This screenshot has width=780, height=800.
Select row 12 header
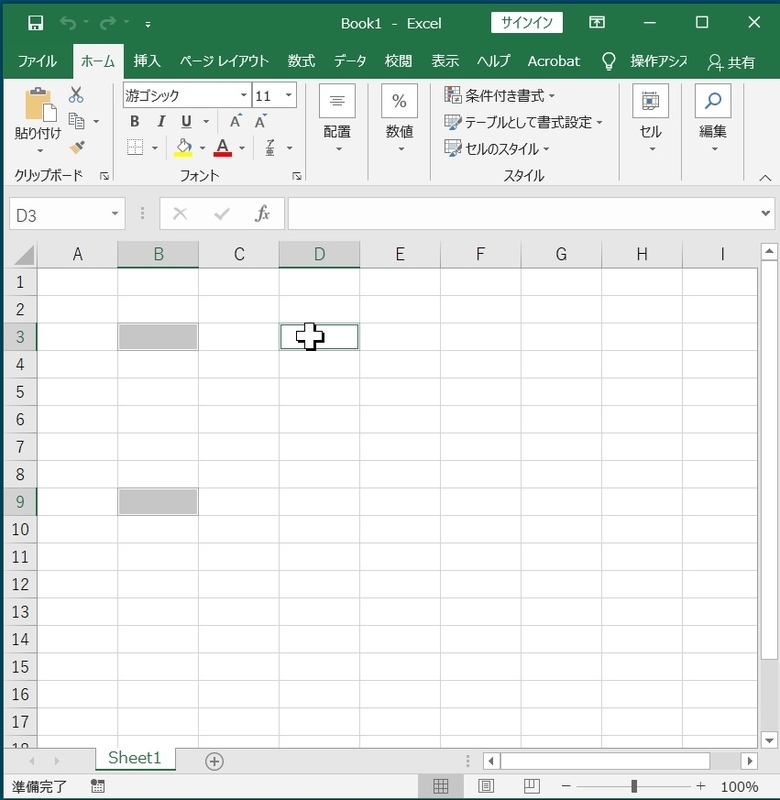coord(20,584)
